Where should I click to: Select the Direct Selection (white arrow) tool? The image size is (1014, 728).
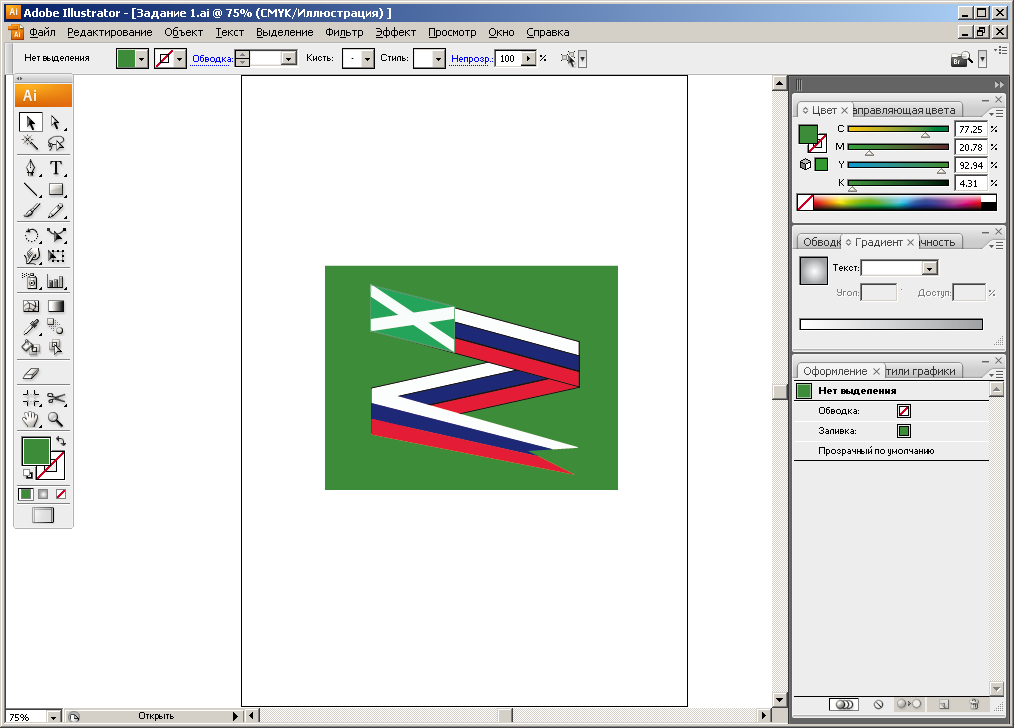pyautogui.click(x=56, y=122)
